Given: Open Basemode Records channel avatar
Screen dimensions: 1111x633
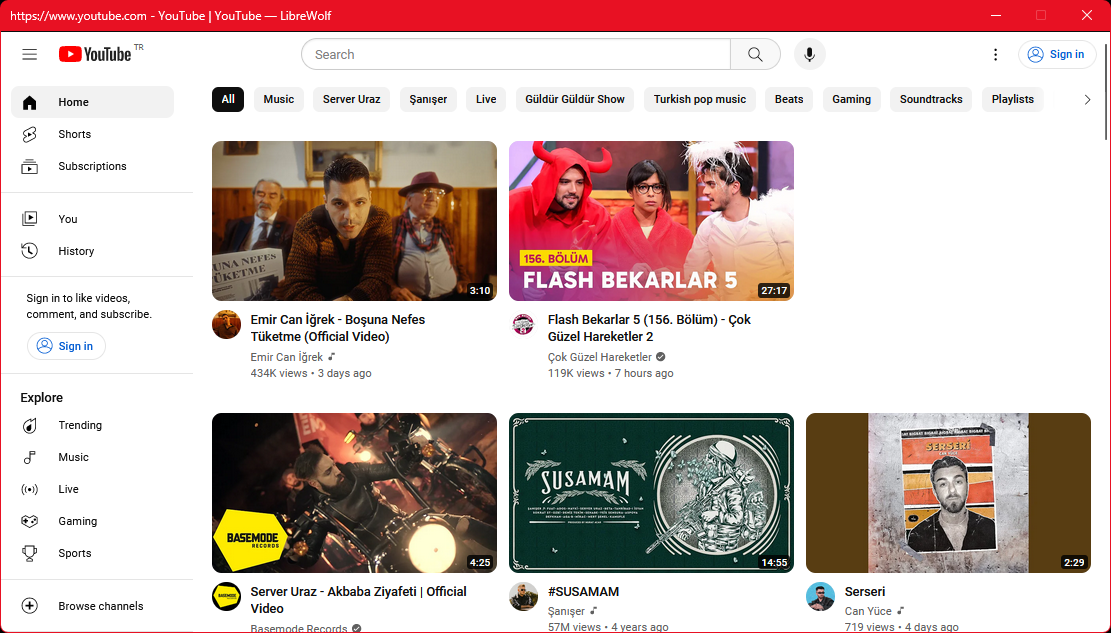Looking at the screenshot, I should coord(227,597).
